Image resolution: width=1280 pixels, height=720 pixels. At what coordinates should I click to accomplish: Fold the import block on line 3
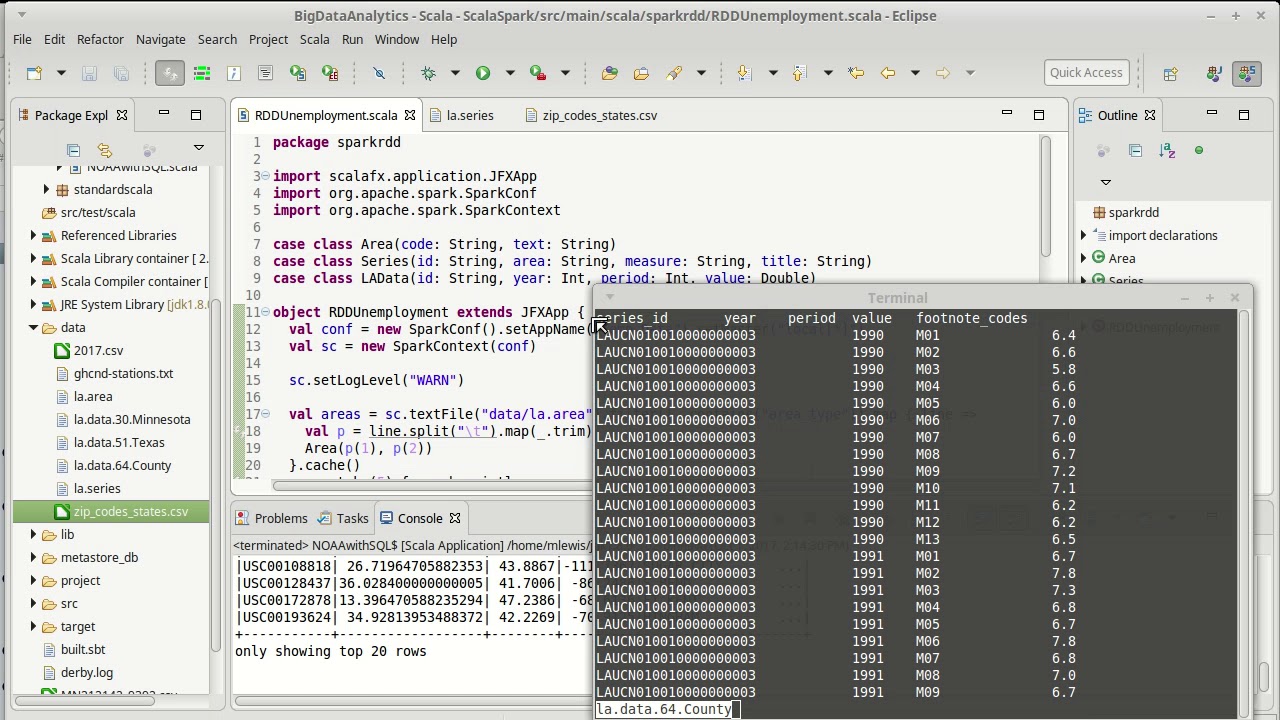[265, 177]
